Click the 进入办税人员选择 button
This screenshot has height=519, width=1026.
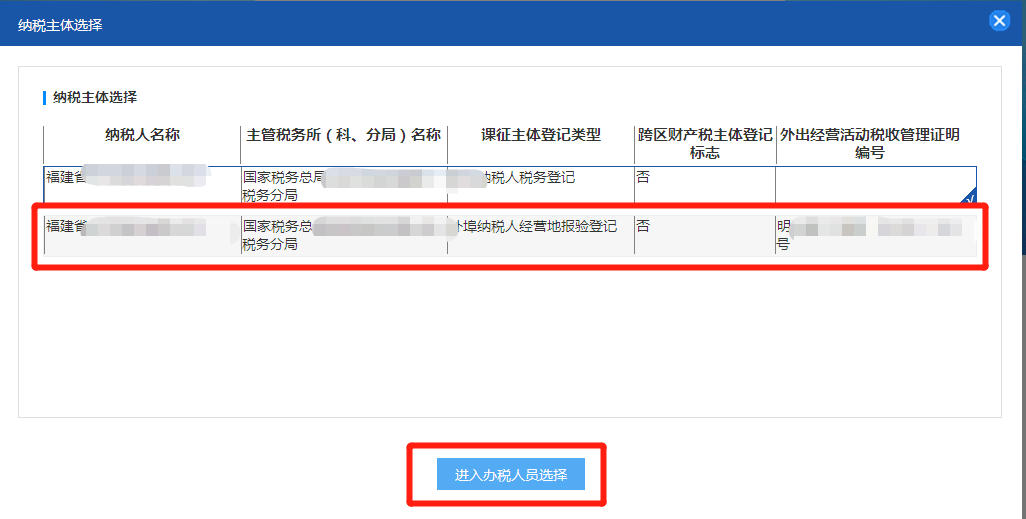510,475
